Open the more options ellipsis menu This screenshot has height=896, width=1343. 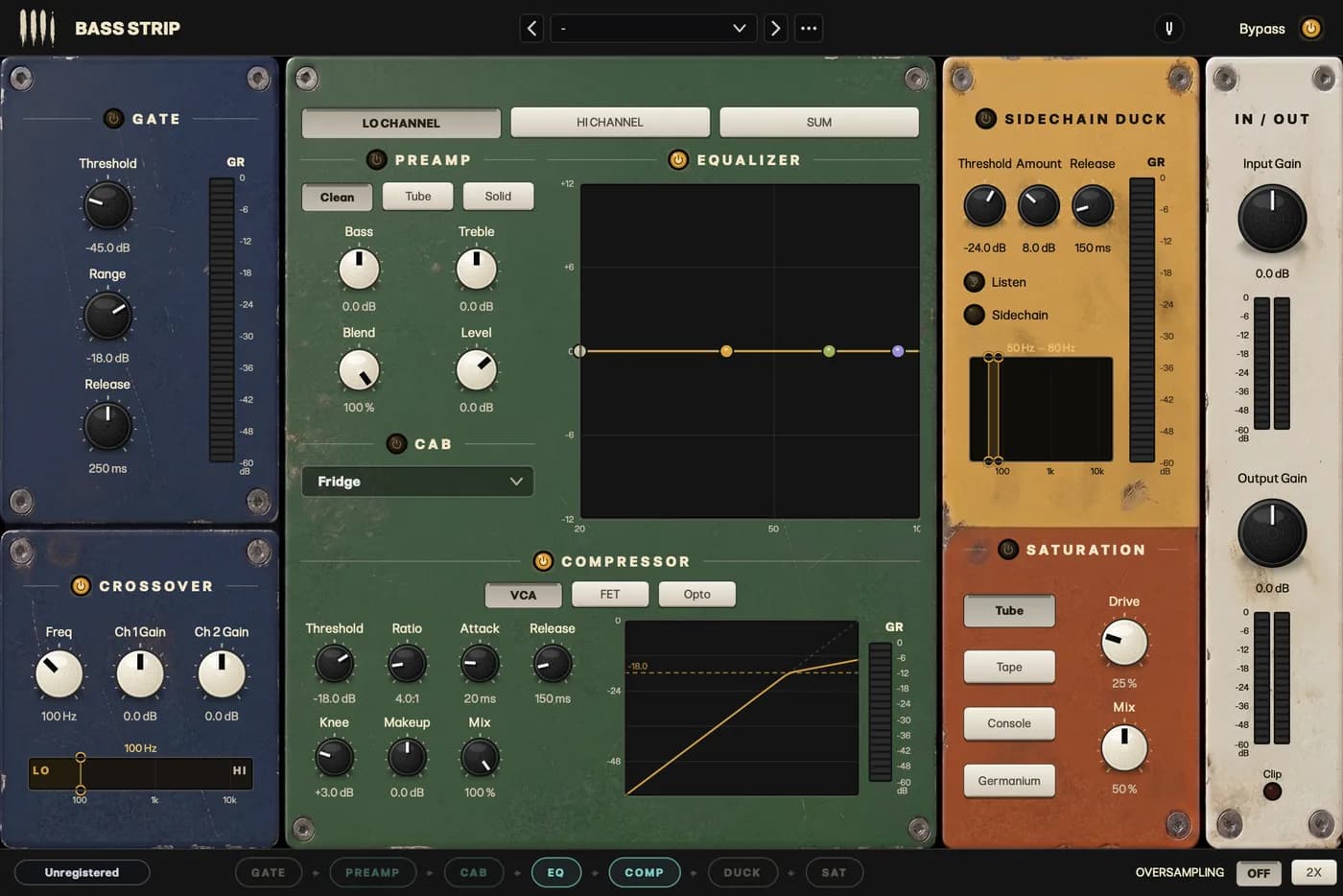coord(809,29)
